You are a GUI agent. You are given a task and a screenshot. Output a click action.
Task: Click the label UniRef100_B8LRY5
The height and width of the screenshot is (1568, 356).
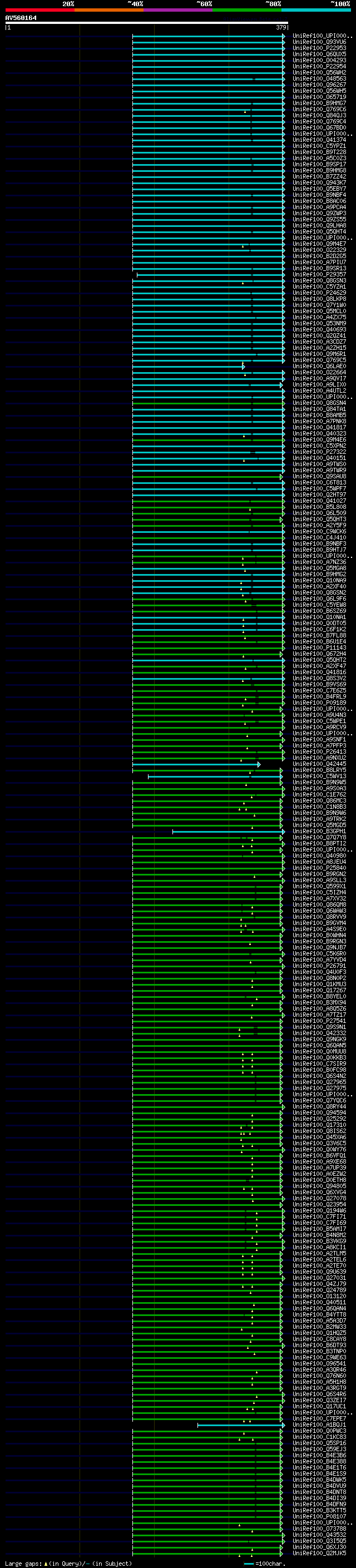(x=319, y=770)
